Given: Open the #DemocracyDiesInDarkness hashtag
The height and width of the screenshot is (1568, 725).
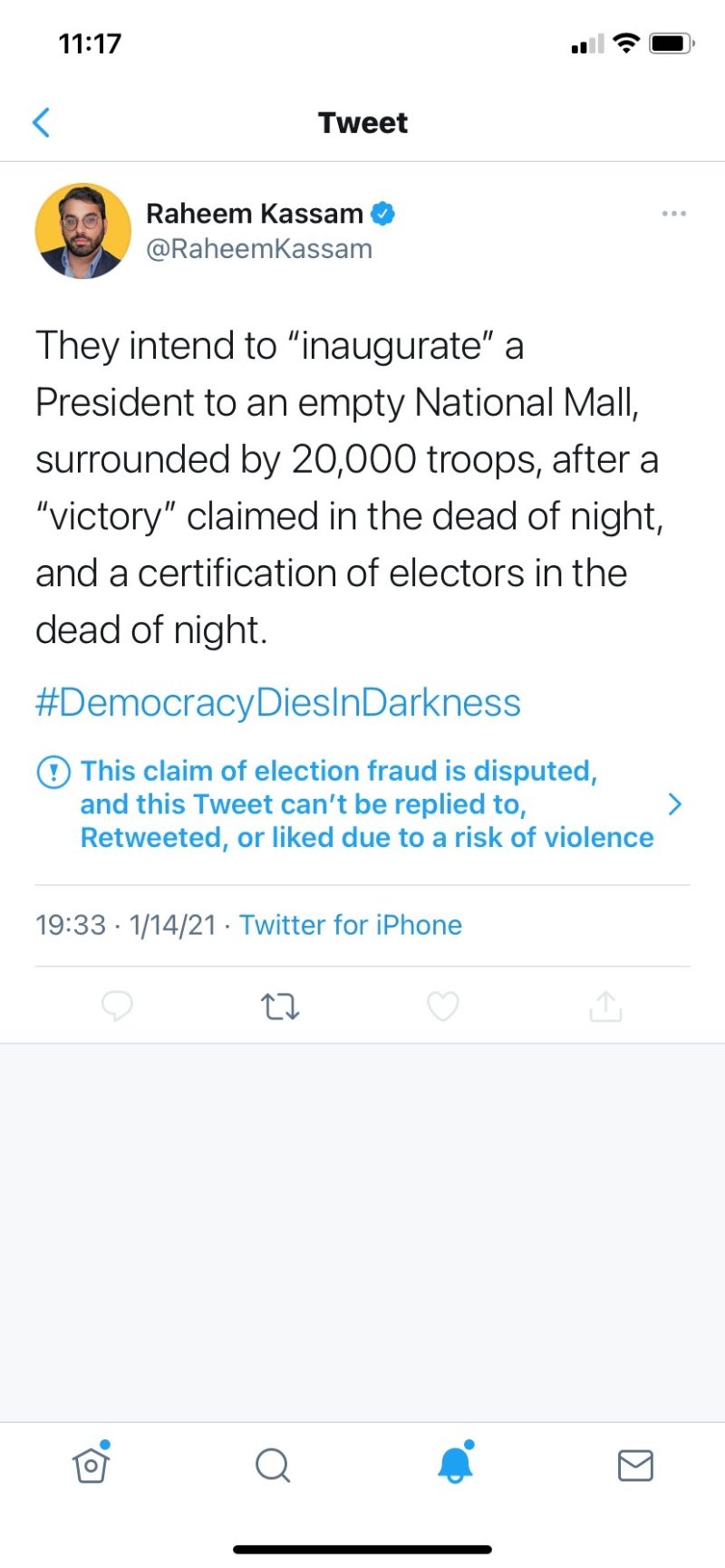Looking at the screenshot, I should coord(278,703).
